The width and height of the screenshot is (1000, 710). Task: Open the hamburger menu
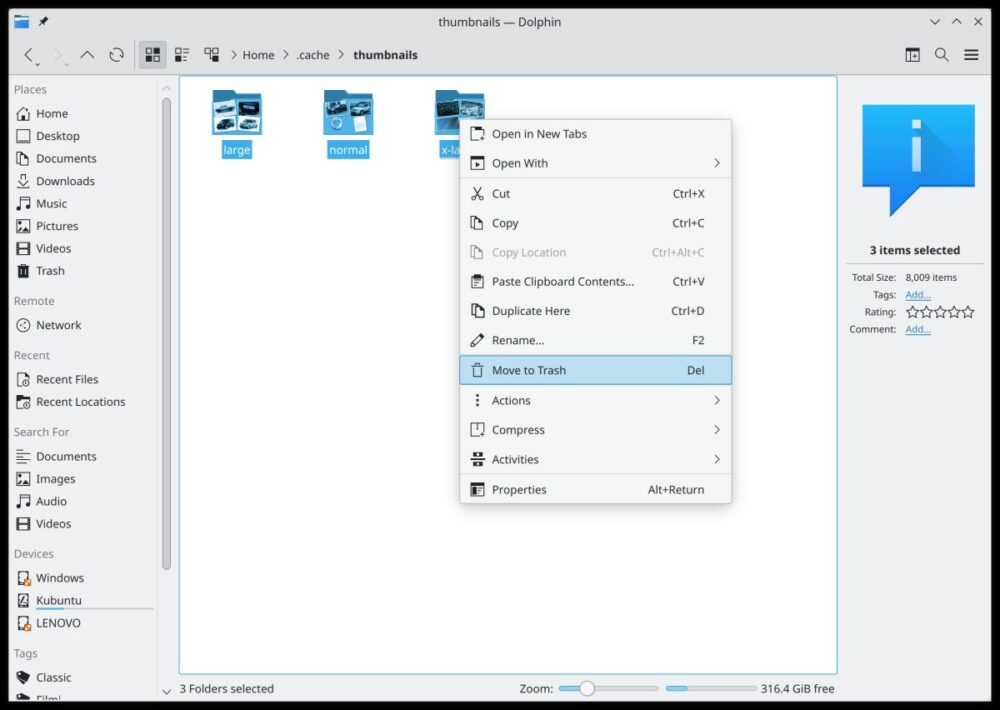tap(971, 55)
